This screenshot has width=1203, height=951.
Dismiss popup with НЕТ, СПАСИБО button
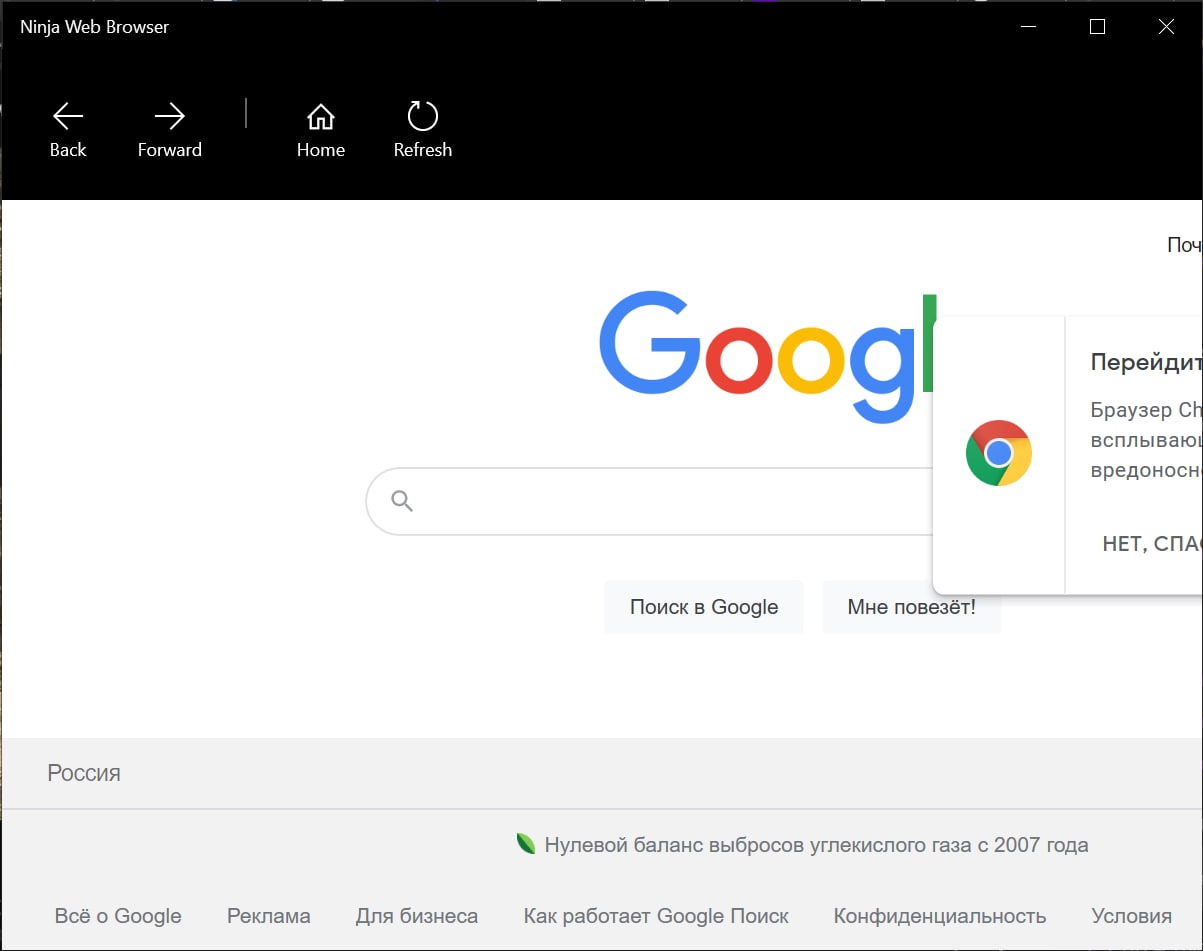coord(1152,545)
